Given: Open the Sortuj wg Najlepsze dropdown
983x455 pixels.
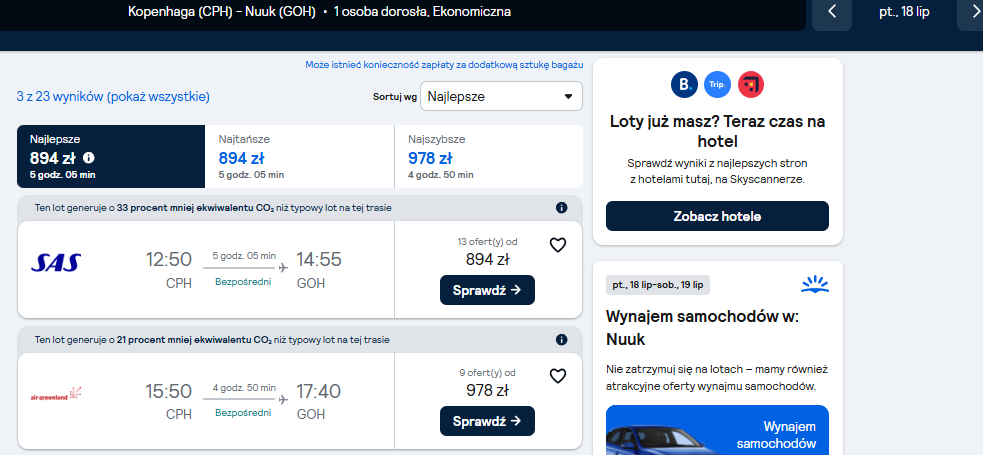Looking at the screenshot, I should coord(501,97).
